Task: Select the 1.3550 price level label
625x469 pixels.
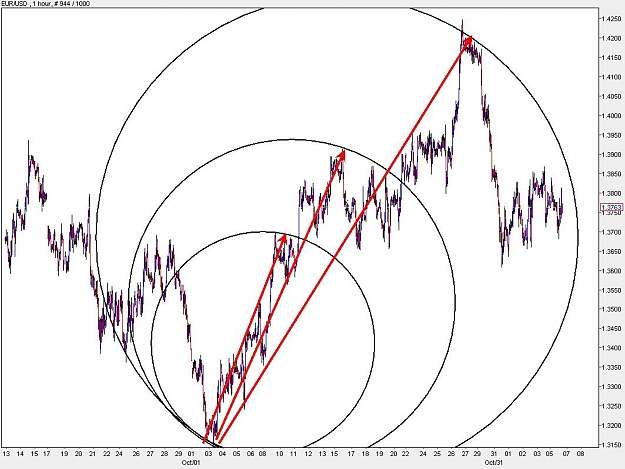Action: coord(611,290)
